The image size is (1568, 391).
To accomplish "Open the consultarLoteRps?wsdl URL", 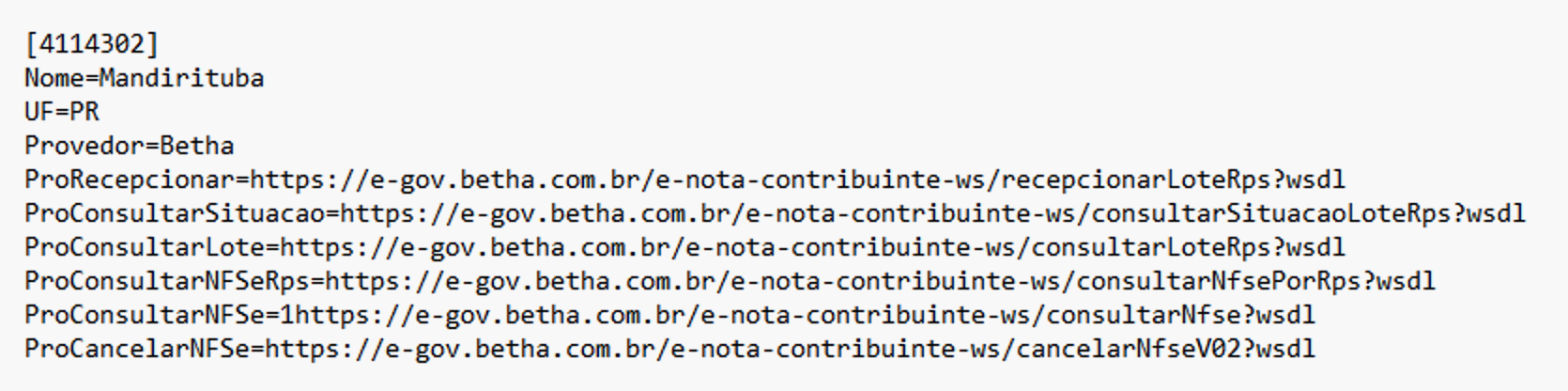I will pos(812,247).
